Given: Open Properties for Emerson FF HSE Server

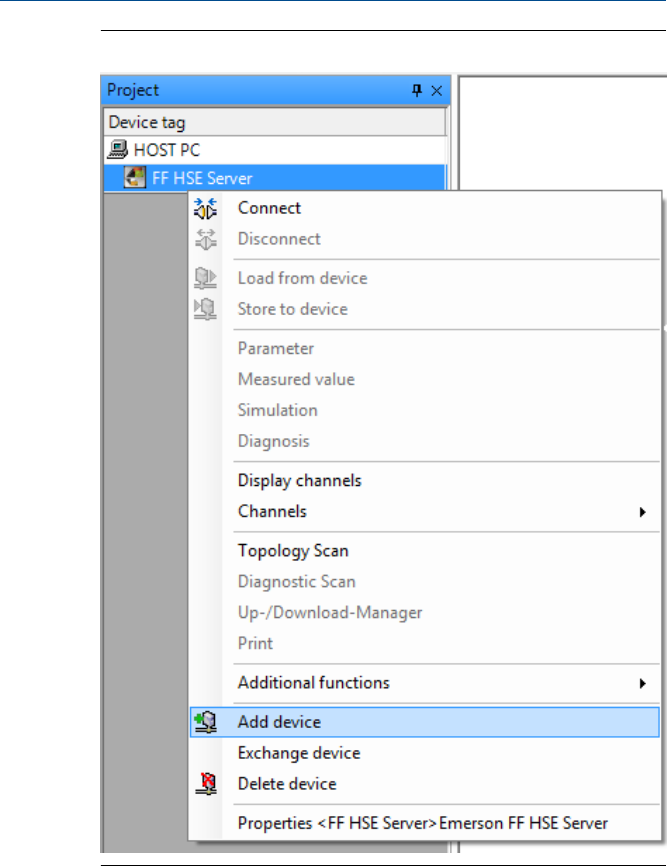Looking at the screenshot, I should (422, 824).
